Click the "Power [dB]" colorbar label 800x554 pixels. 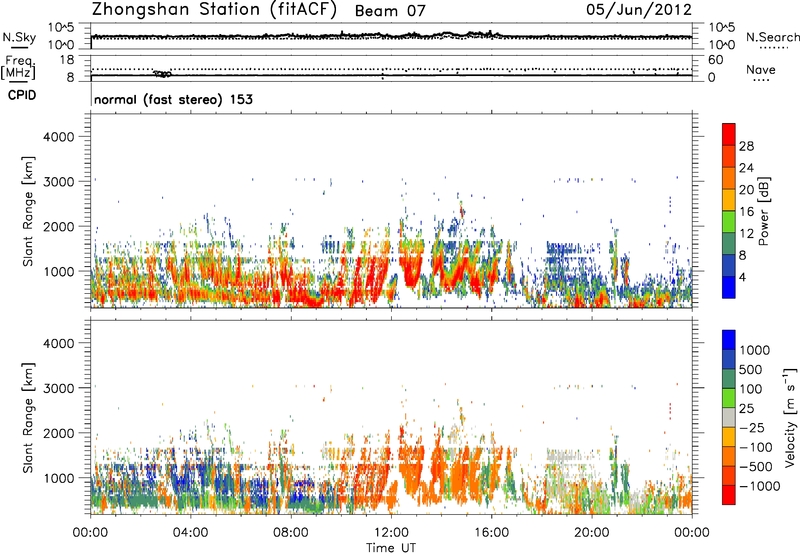point(763,211)
